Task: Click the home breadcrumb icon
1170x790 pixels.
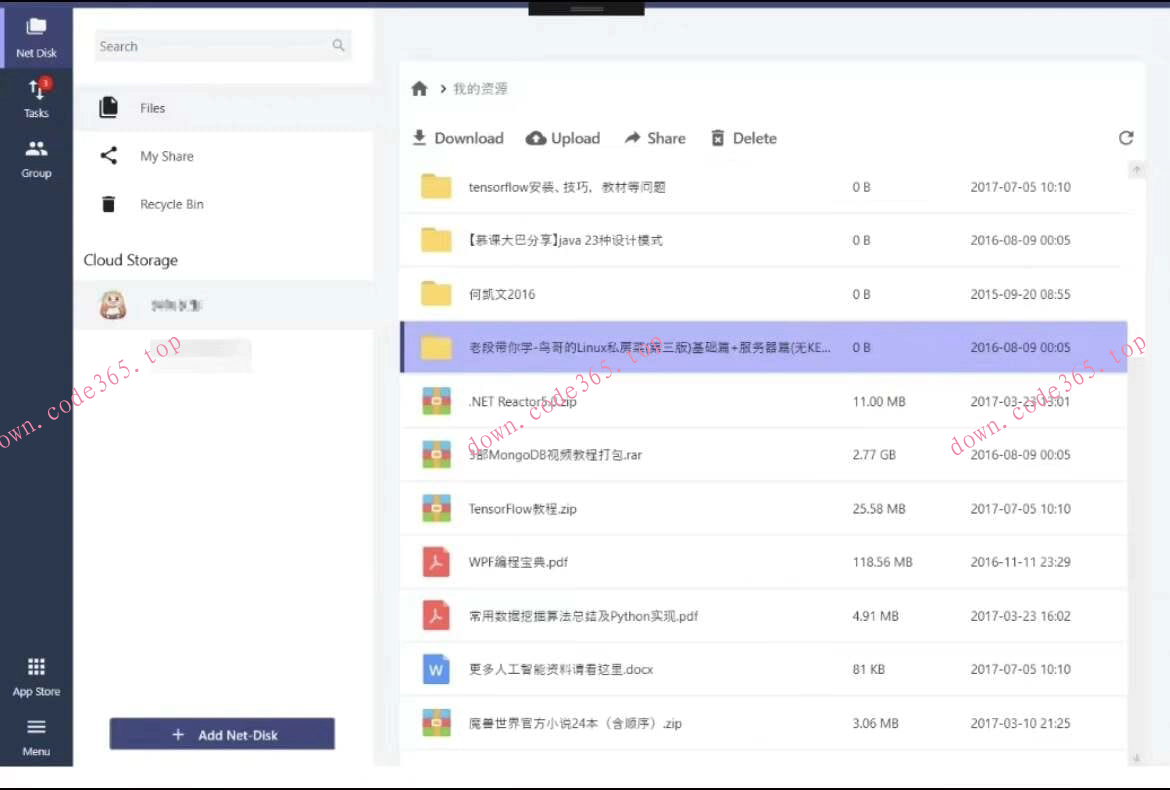Action: coord(420,89)
